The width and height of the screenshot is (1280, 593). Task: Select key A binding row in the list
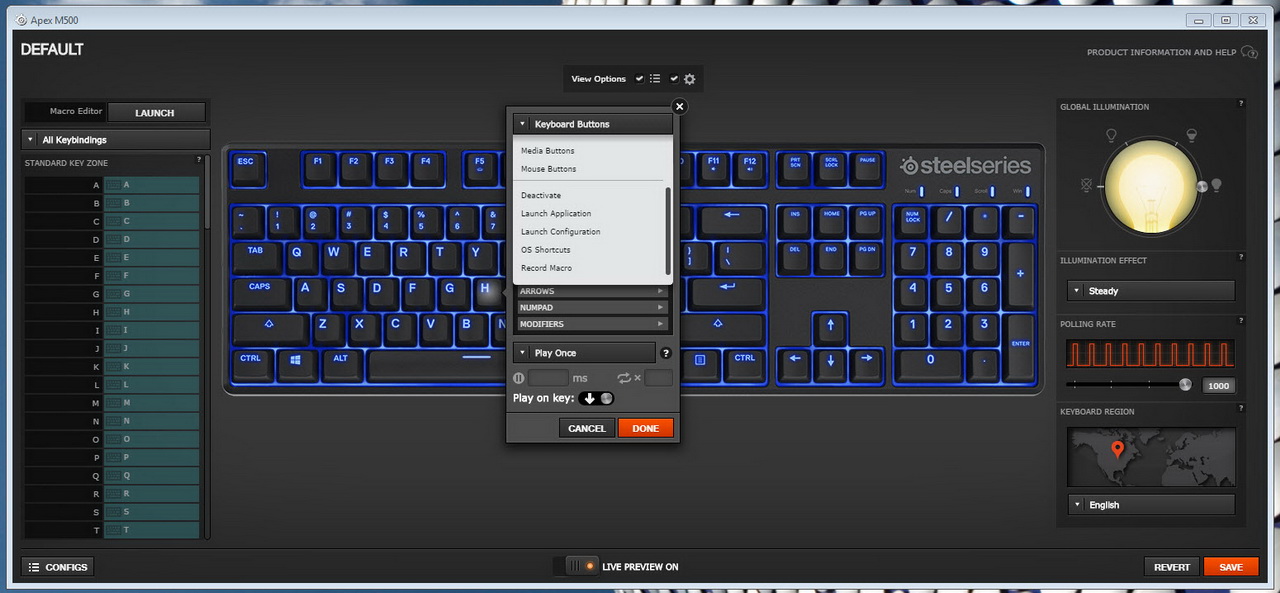[x=111, y=185]
